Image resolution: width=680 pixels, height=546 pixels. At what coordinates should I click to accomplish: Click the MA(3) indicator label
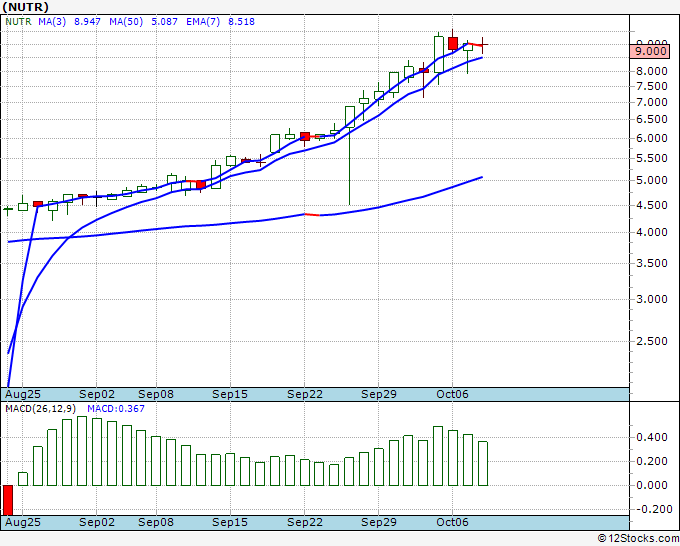(x=52, y=22)
